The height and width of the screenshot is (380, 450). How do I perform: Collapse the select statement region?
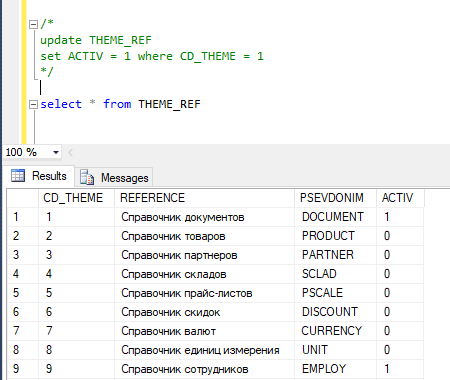point(33,104)
